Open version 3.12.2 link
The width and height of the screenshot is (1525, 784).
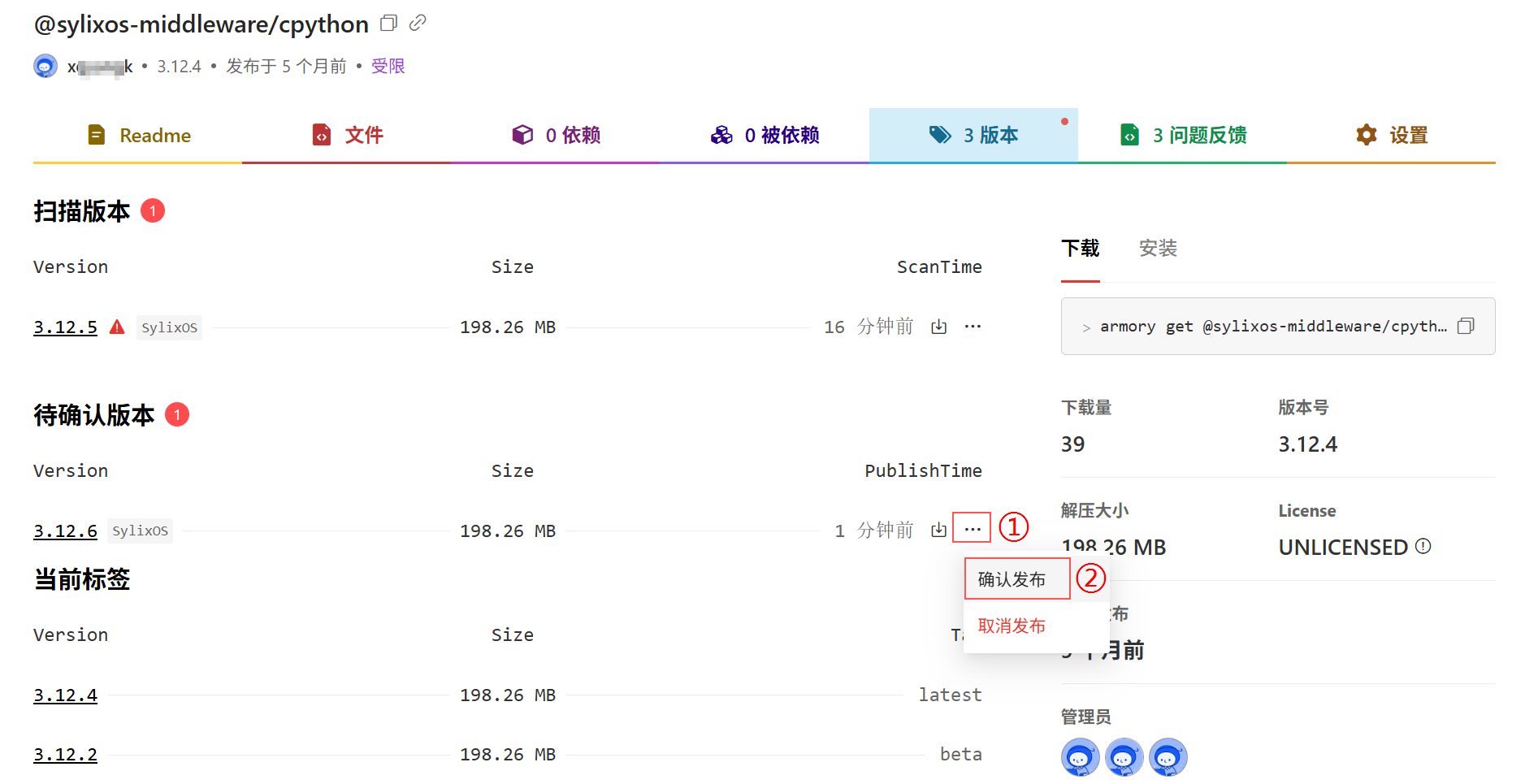tap(65, 755)
